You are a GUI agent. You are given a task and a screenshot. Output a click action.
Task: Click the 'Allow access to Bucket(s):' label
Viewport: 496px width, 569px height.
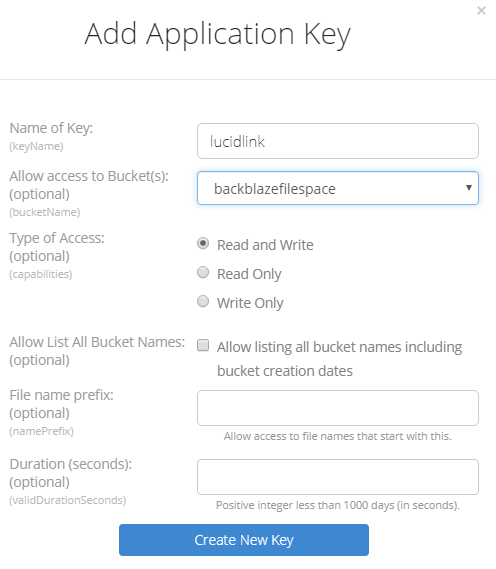pyautogui.click(x=89, y=176)
